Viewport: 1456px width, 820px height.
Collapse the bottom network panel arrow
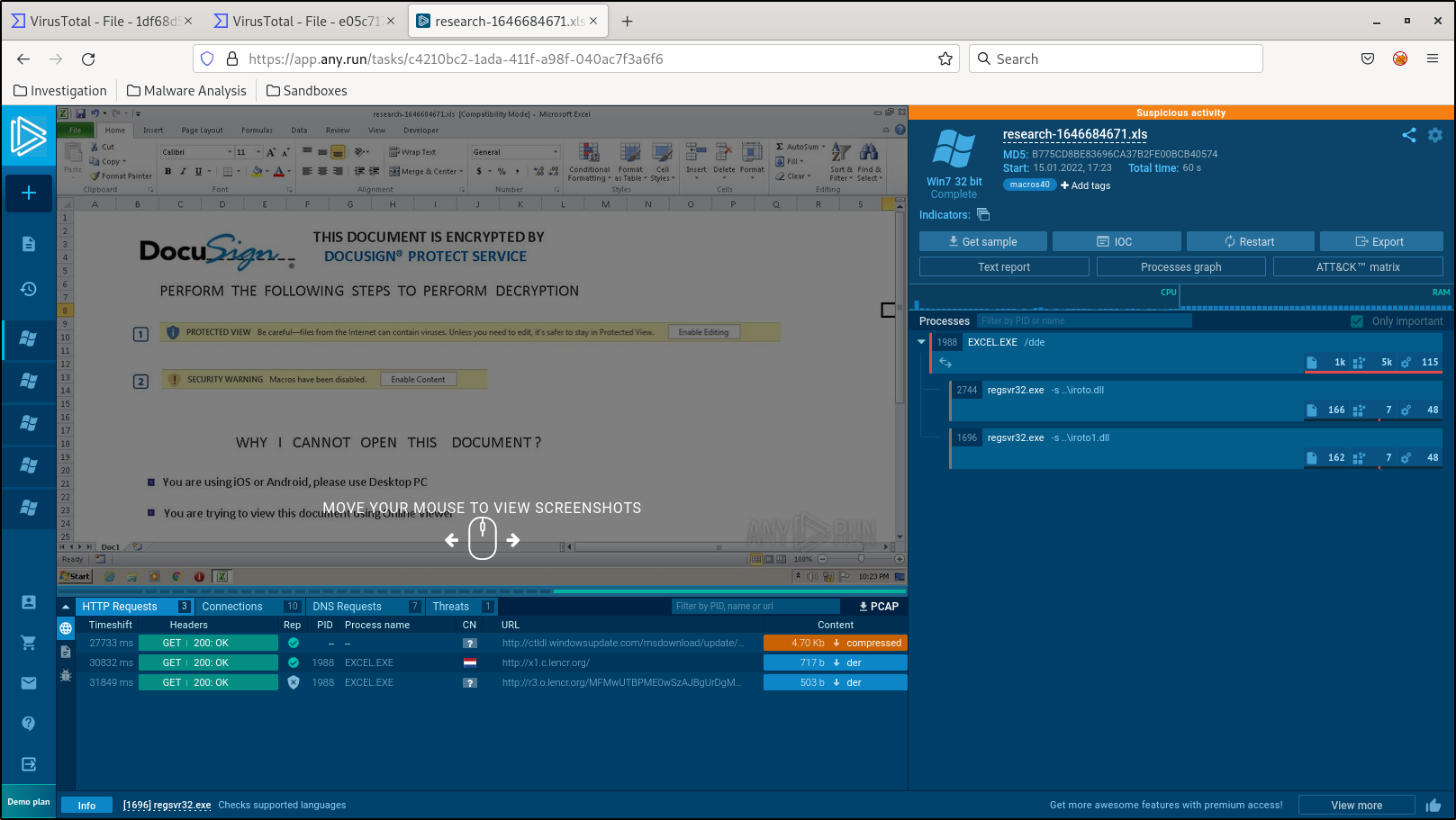66,607
